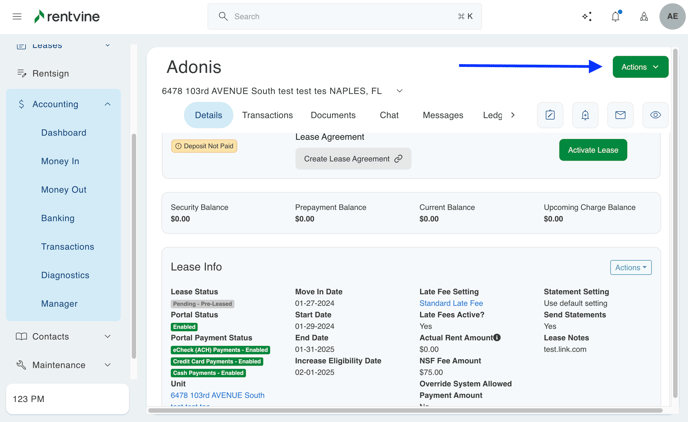This screenshot has height=422, width=688.
Task: Open the AI sparkle assistant icon
Action: [x=587, y=16]
